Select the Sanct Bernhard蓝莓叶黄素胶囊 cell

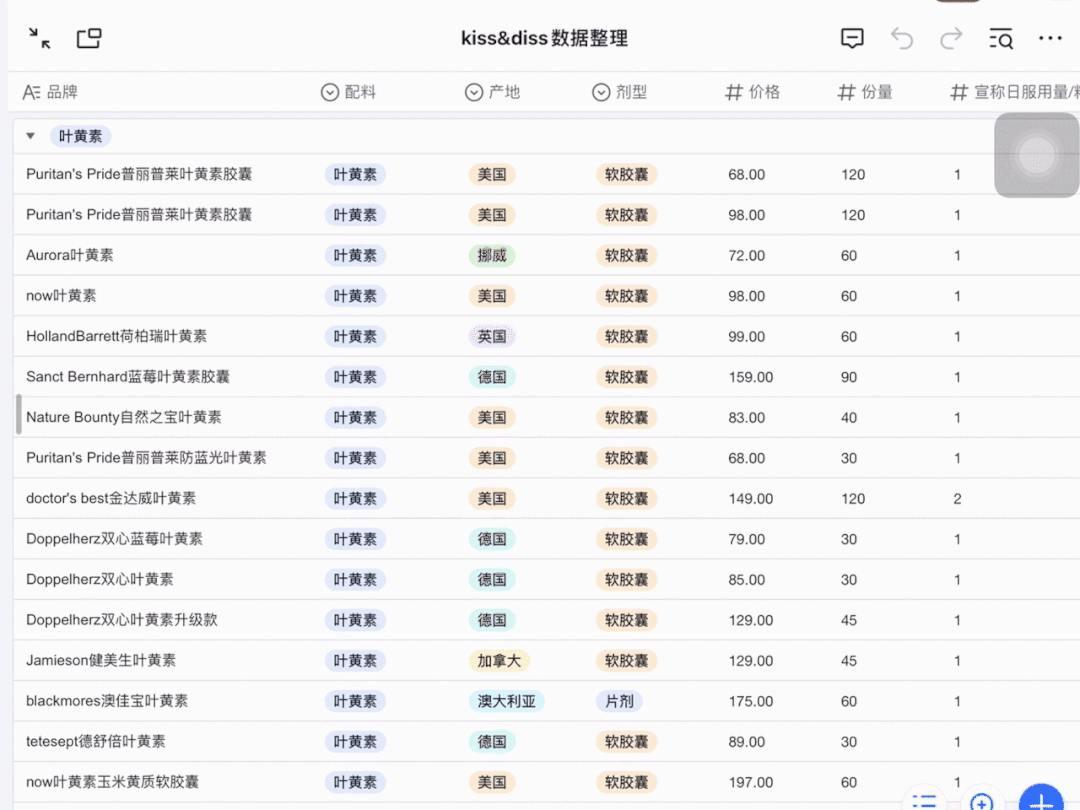[x=128, y=377]
